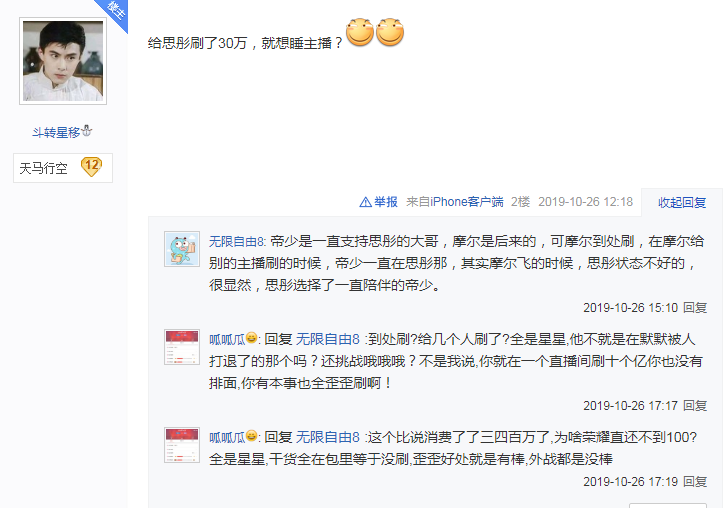
Task: Open the 无限自由8 commenter avatar
Action: coord(182,249)
